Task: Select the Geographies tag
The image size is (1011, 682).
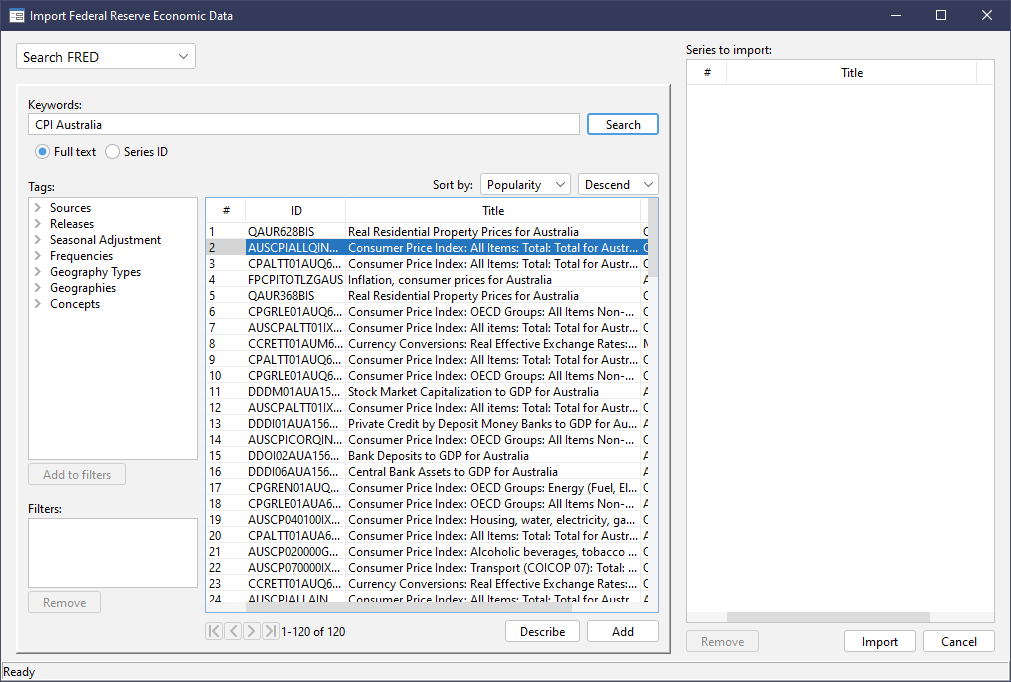Action: pos(83,287)
